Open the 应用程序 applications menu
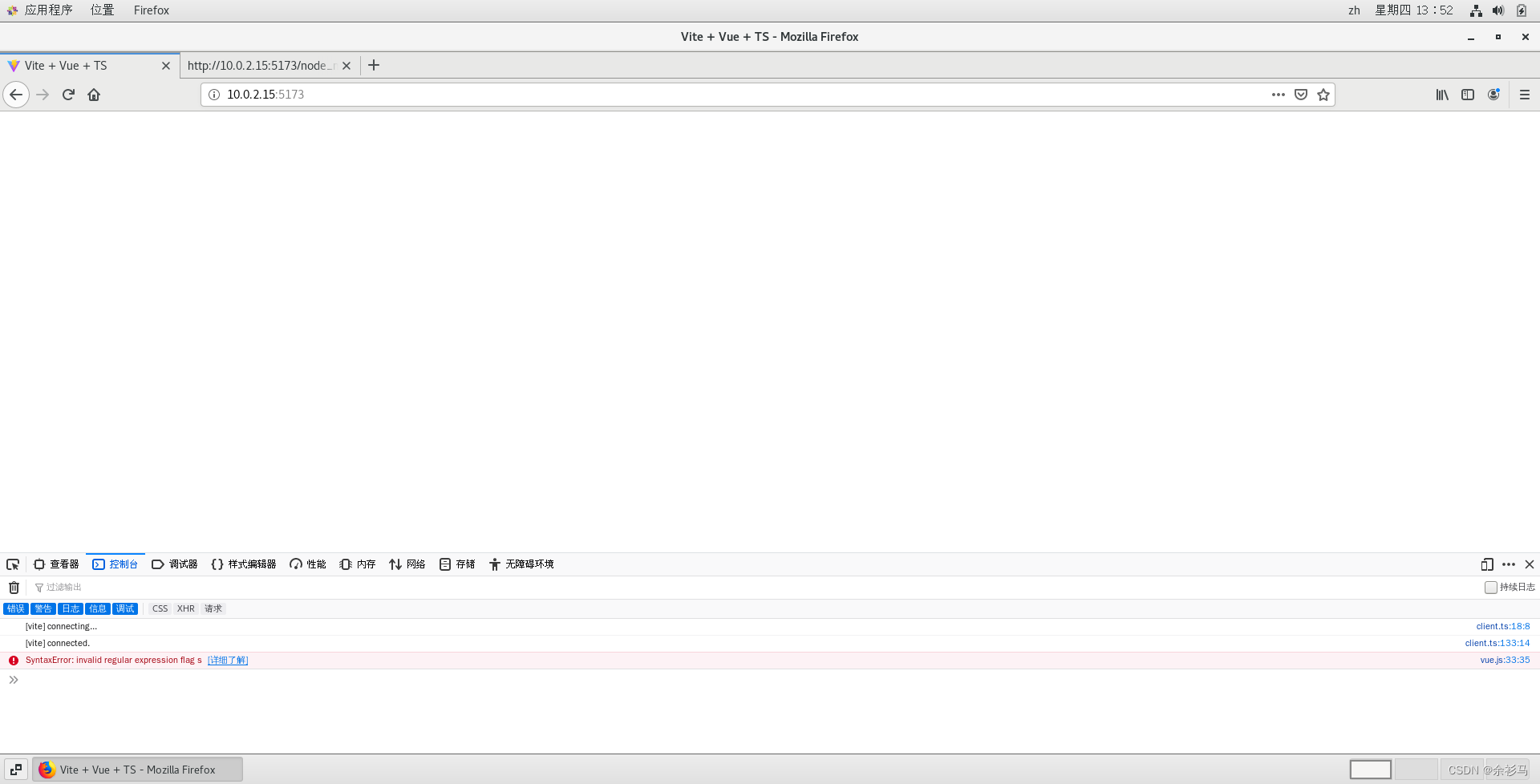Image resolution: width=1540 pixels, height=784 pixels. coord(48,10)
